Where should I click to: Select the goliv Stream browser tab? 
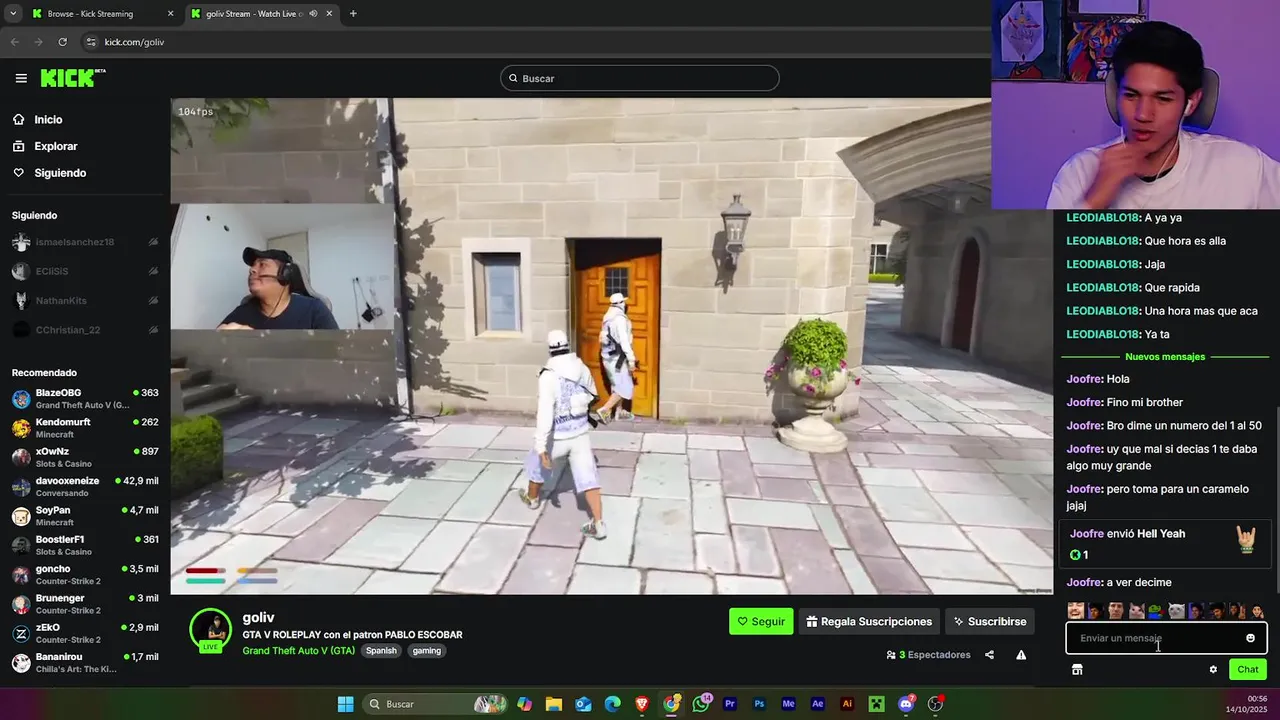(x=262, y=14)
